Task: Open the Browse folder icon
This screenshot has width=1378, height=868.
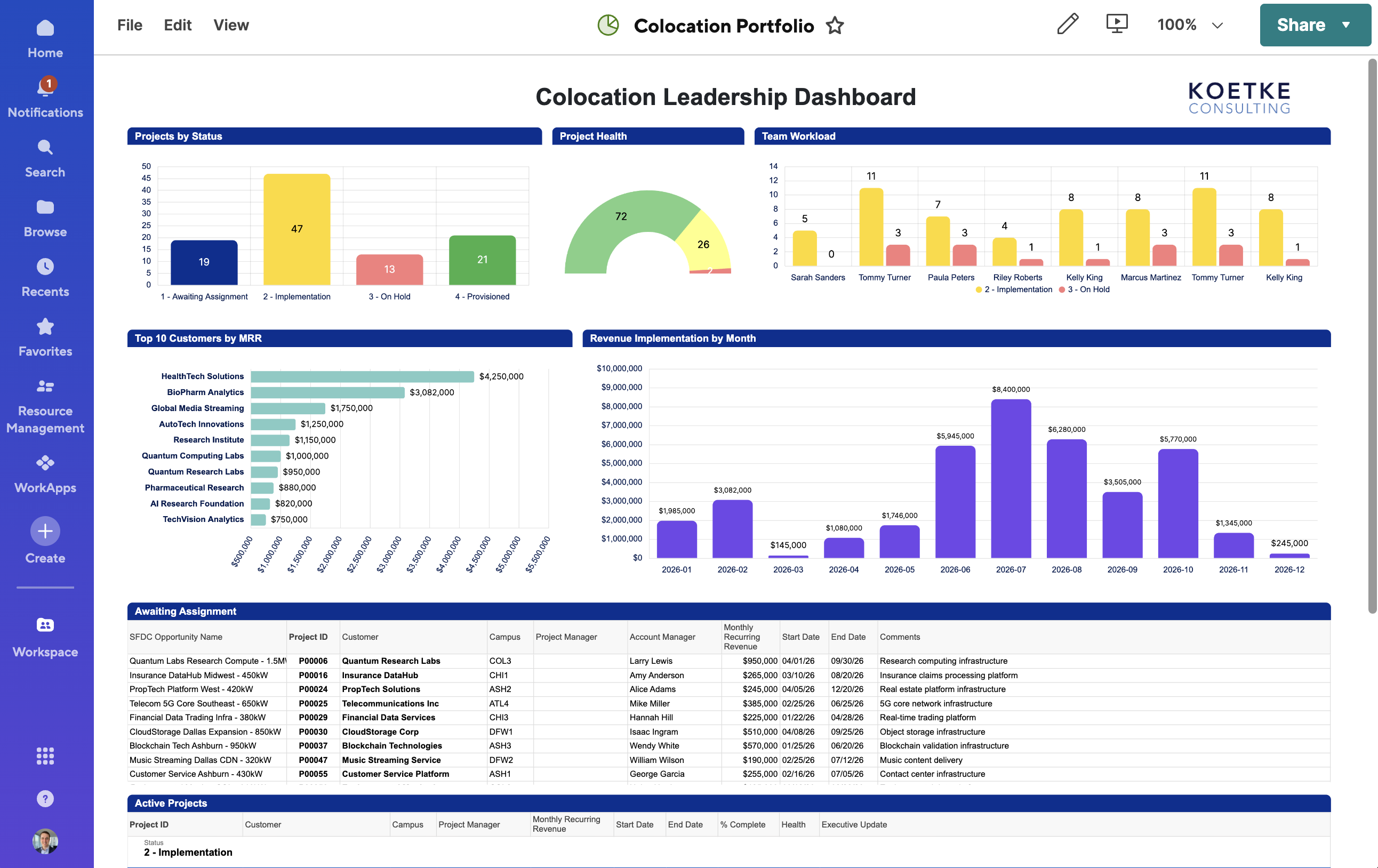Action: coord(45,207)
